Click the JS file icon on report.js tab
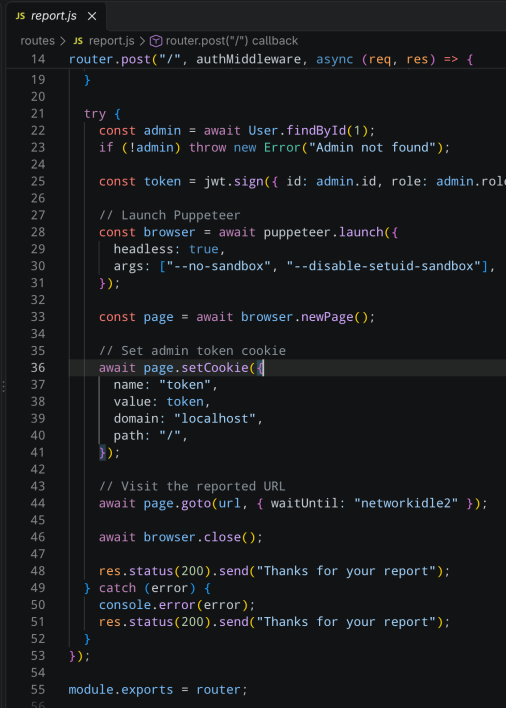This screenshot has width=506, height=708. pyautogui.click(x=20, y=16)
